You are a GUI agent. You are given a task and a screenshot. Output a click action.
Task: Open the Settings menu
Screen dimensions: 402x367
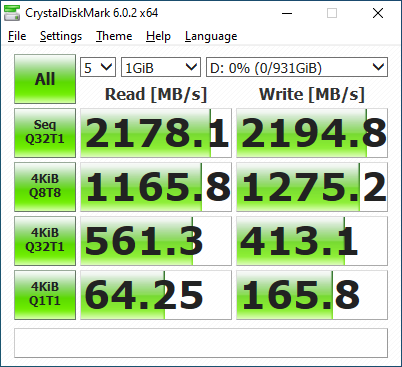61,36
